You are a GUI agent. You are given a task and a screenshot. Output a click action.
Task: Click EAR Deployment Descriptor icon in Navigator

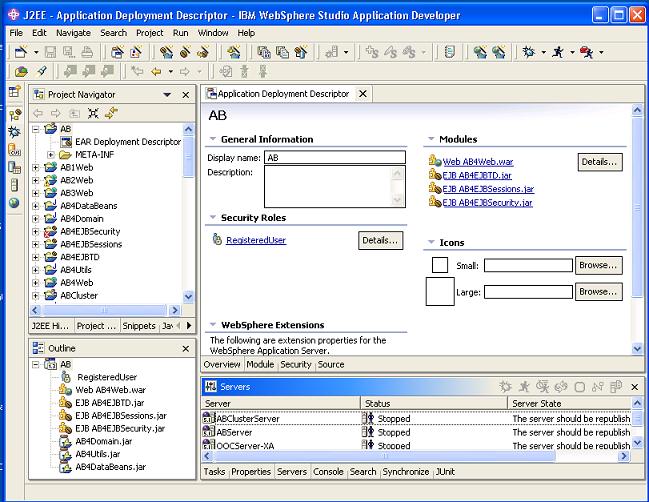pos(66,142)
